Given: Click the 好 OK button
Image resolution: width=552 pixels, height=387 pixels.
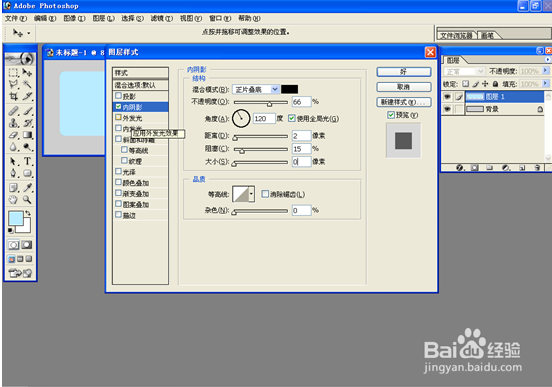Looking at the screenshot, I should pos(404,72).
